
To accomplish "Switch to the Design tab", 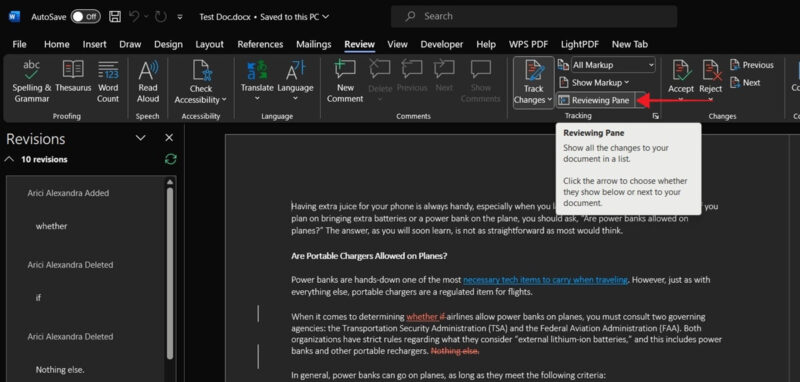I will [x=168, y=44].
